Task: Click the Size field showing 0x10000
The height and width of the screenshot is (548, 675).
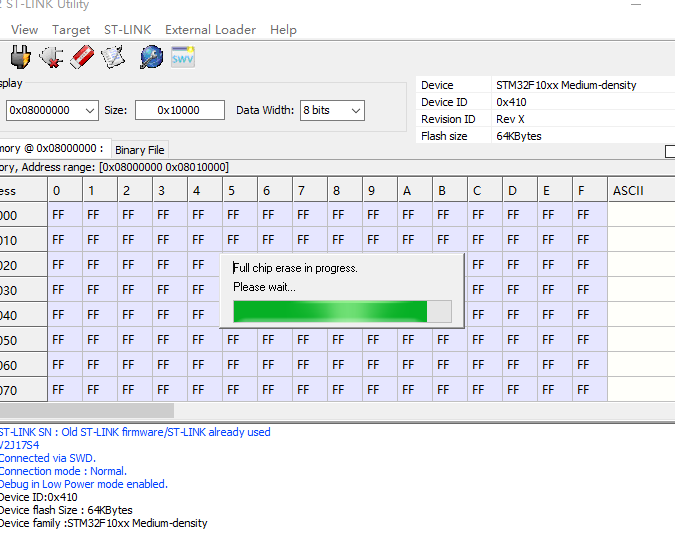Action: click(180, 110)
